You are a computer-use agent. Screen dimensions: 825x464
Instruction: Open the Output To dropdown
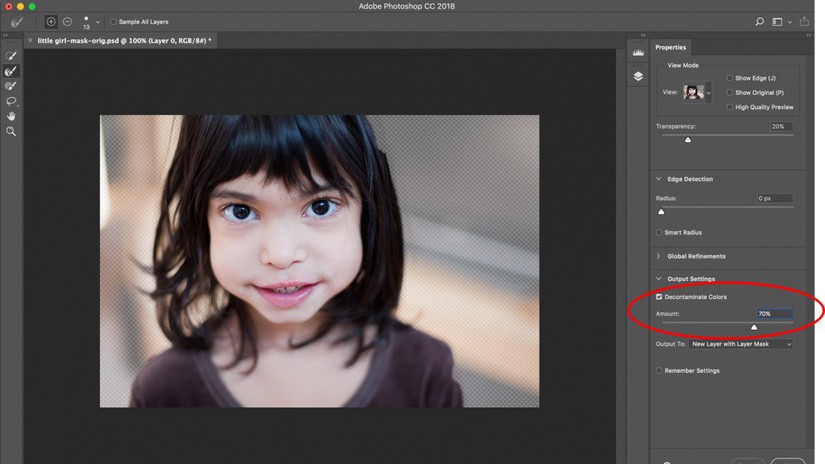point(741,344)
